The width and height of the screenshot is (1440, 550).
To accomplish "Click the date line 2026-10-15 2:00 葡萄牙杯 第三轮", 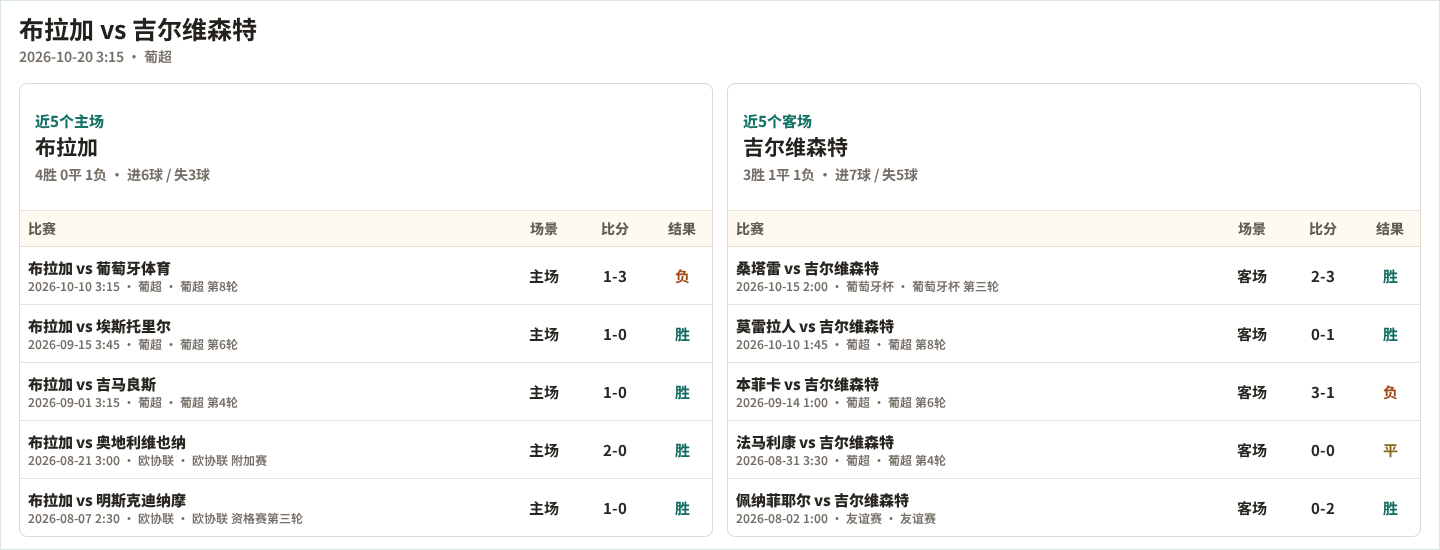I will [867, 287].
